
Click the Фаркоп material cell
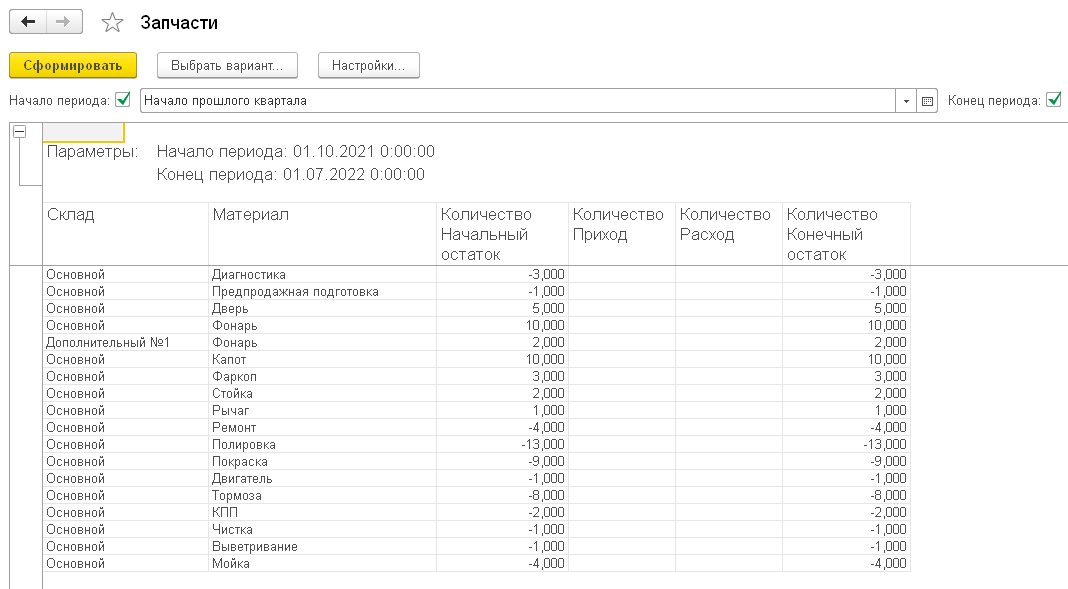tap(322, 377)
